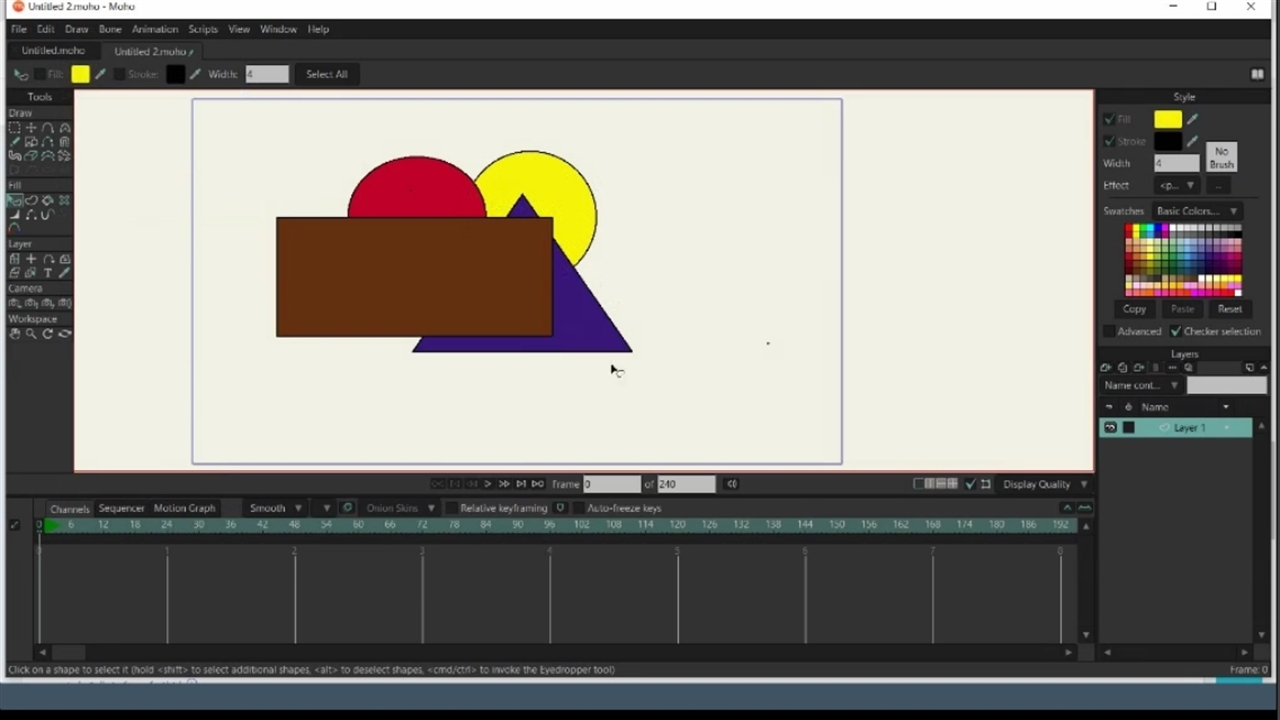
Task: Switch to the Motion Graph tab
Action: tap(184, 508)
